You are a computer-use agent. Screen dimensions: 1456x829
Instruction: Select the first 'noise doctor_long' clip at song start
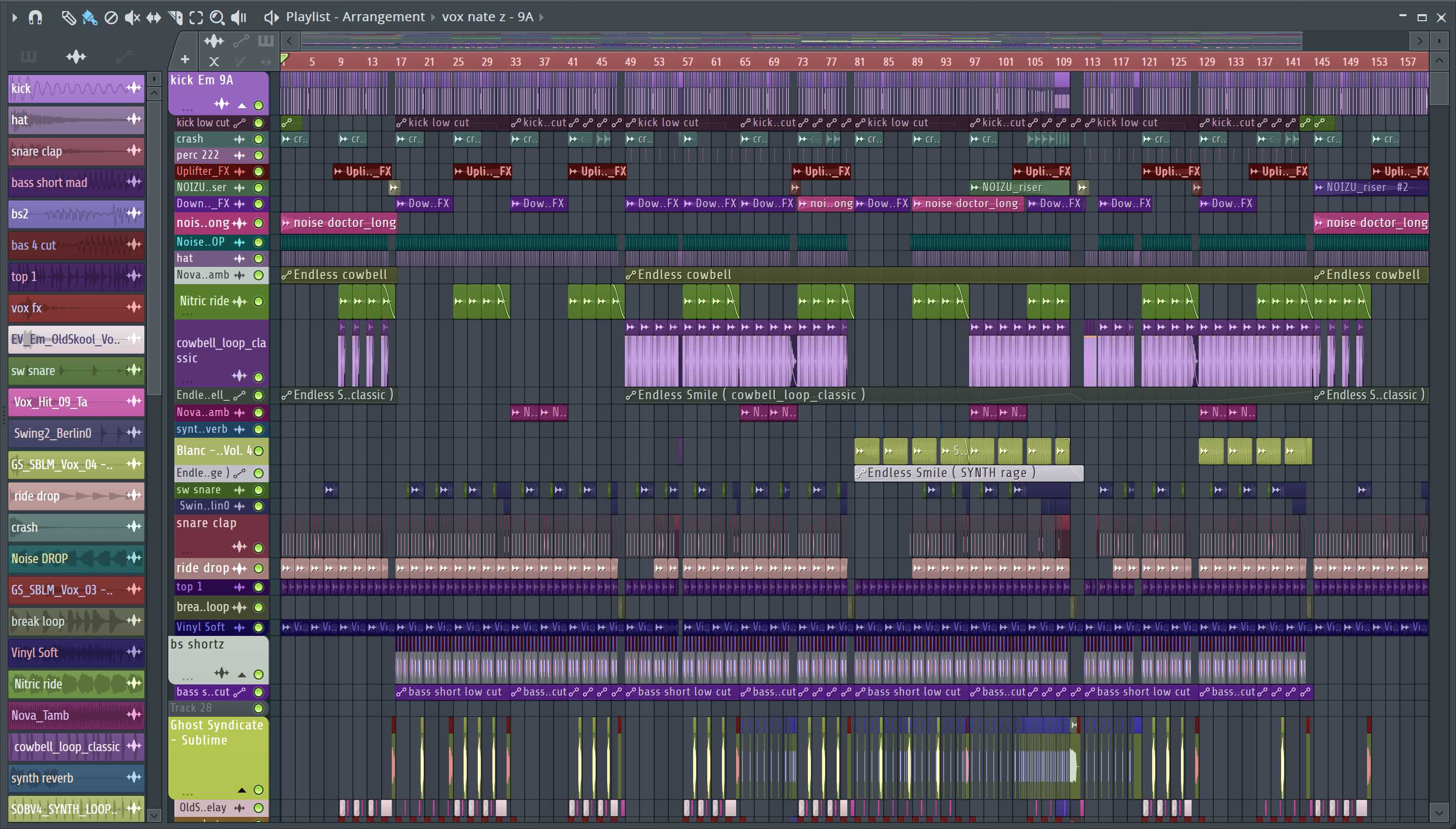point(338,222)
